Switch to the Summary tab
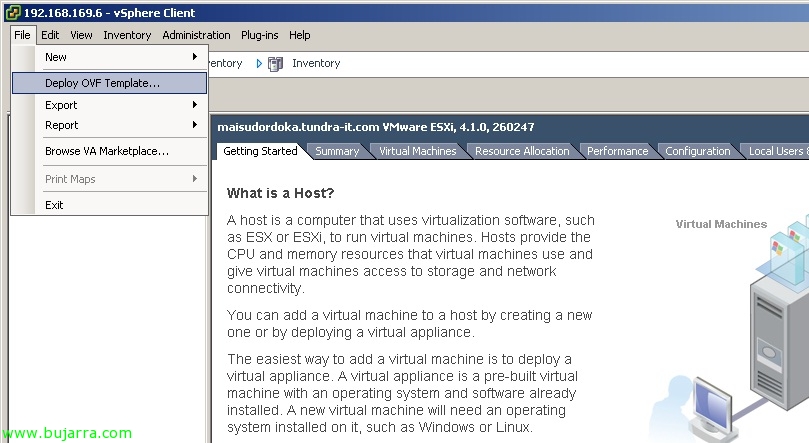 337,151
